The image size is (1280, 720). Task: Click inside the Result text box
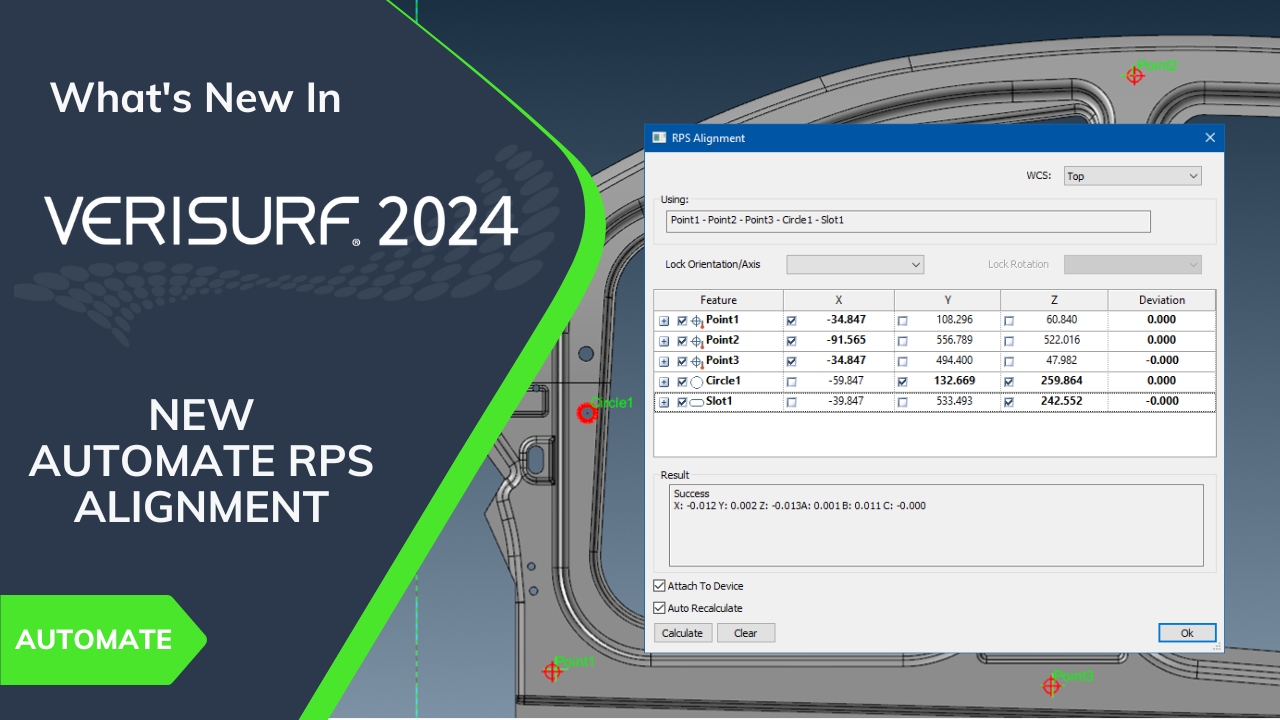click(x=936, y=526)
